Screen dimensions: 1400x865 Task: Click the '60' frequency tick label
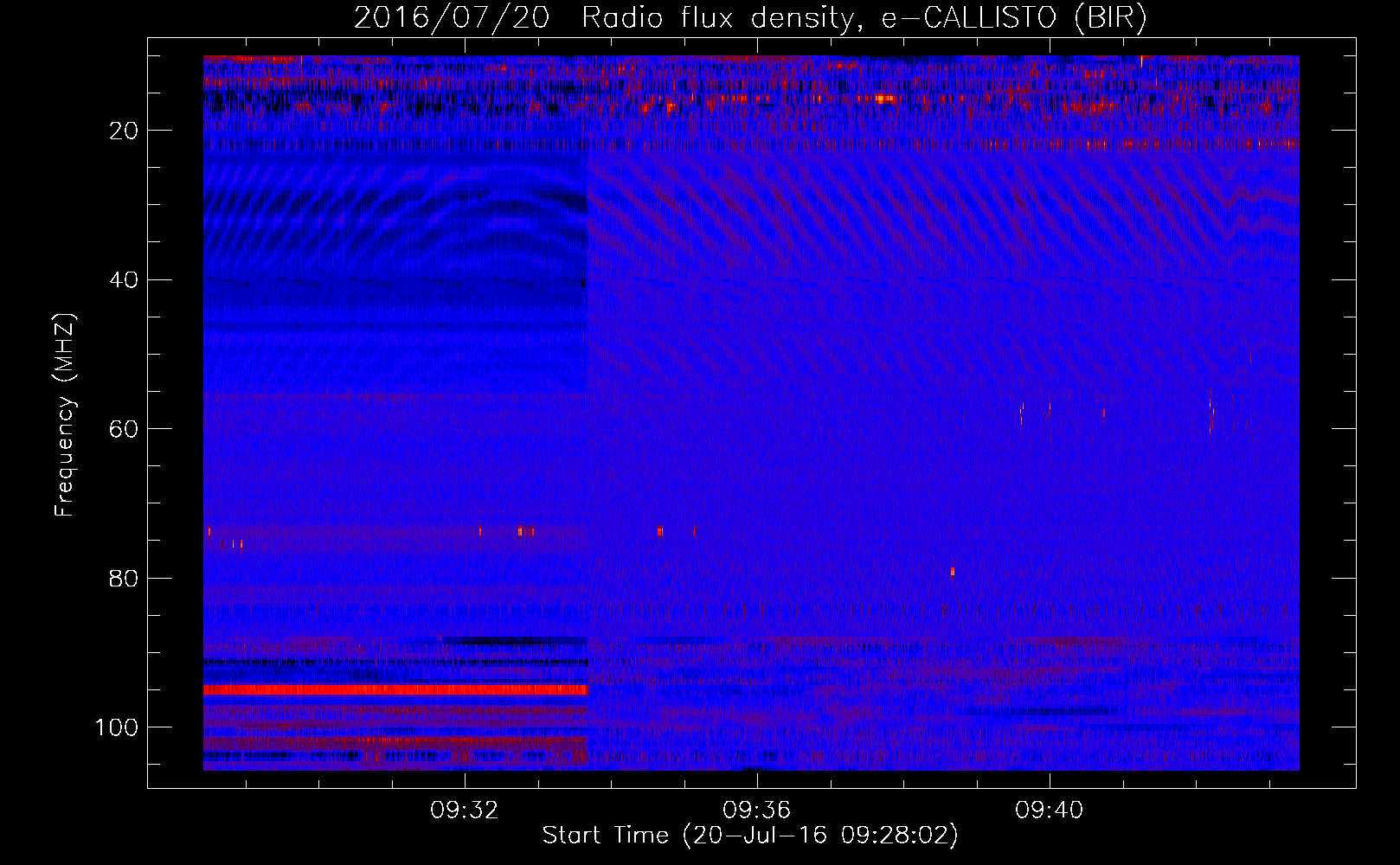[x=125, y=429]
